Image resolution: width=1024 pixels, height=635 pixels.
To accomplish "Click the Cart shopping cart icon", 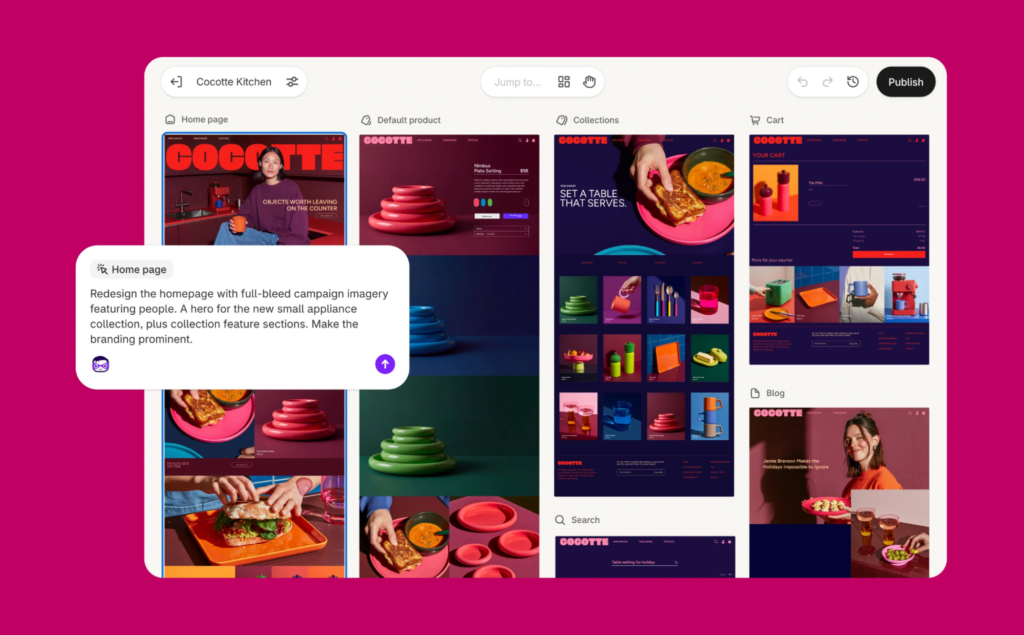I will 755,120.
